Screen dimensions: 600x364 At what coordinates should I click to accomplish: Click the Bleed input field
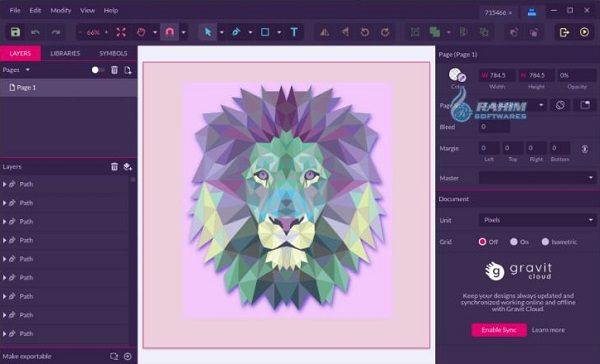pos(494,127)
